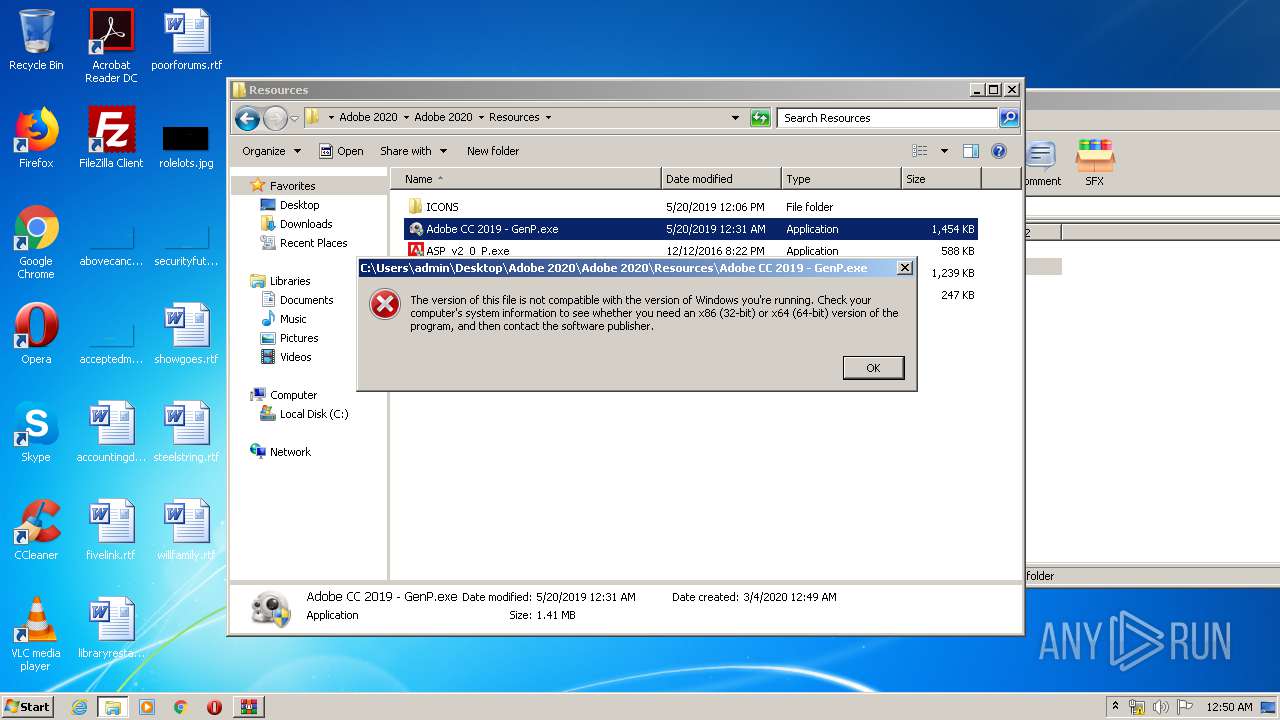Click the Change your view icon
1280x720 pixels.
coord(920,151)
